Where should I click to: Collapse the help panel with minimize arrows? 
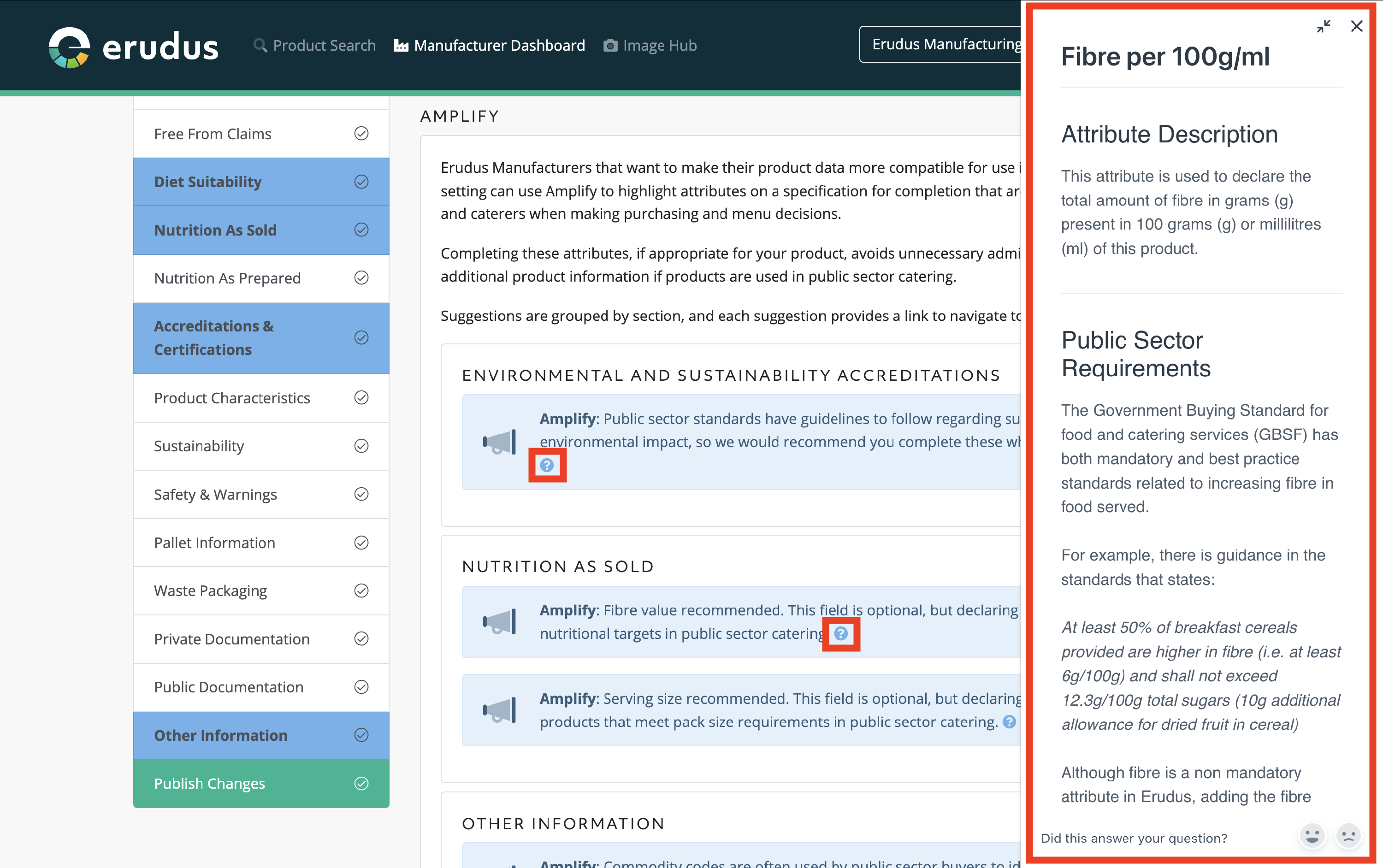1323,26
